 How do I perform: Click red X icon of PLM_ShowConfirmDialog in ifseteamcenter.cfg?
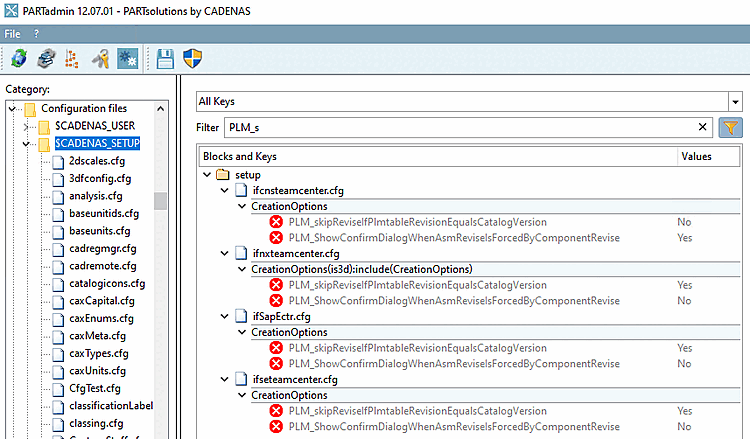276,427
